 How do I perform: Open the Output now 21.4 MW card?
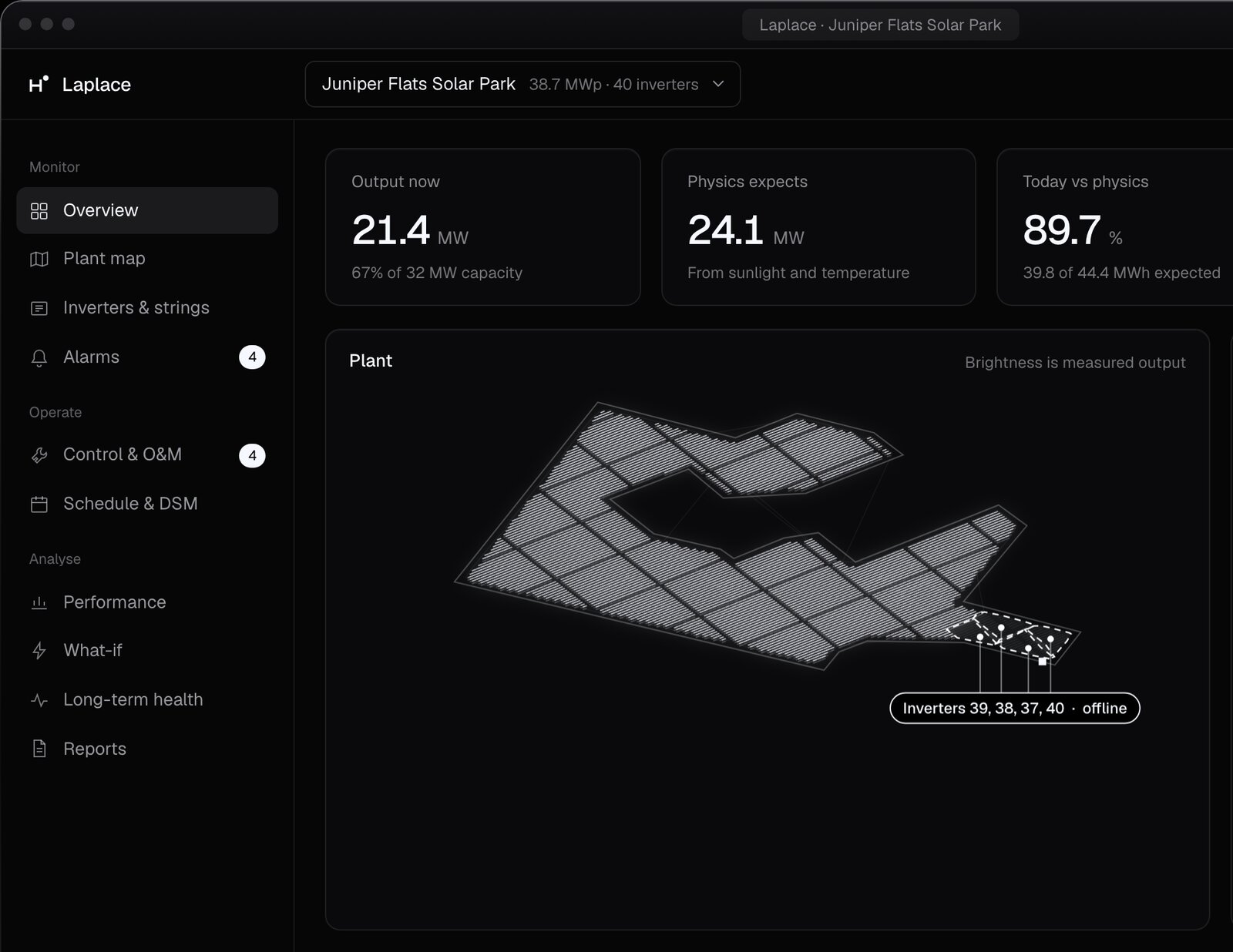click(x=483, y=227)
